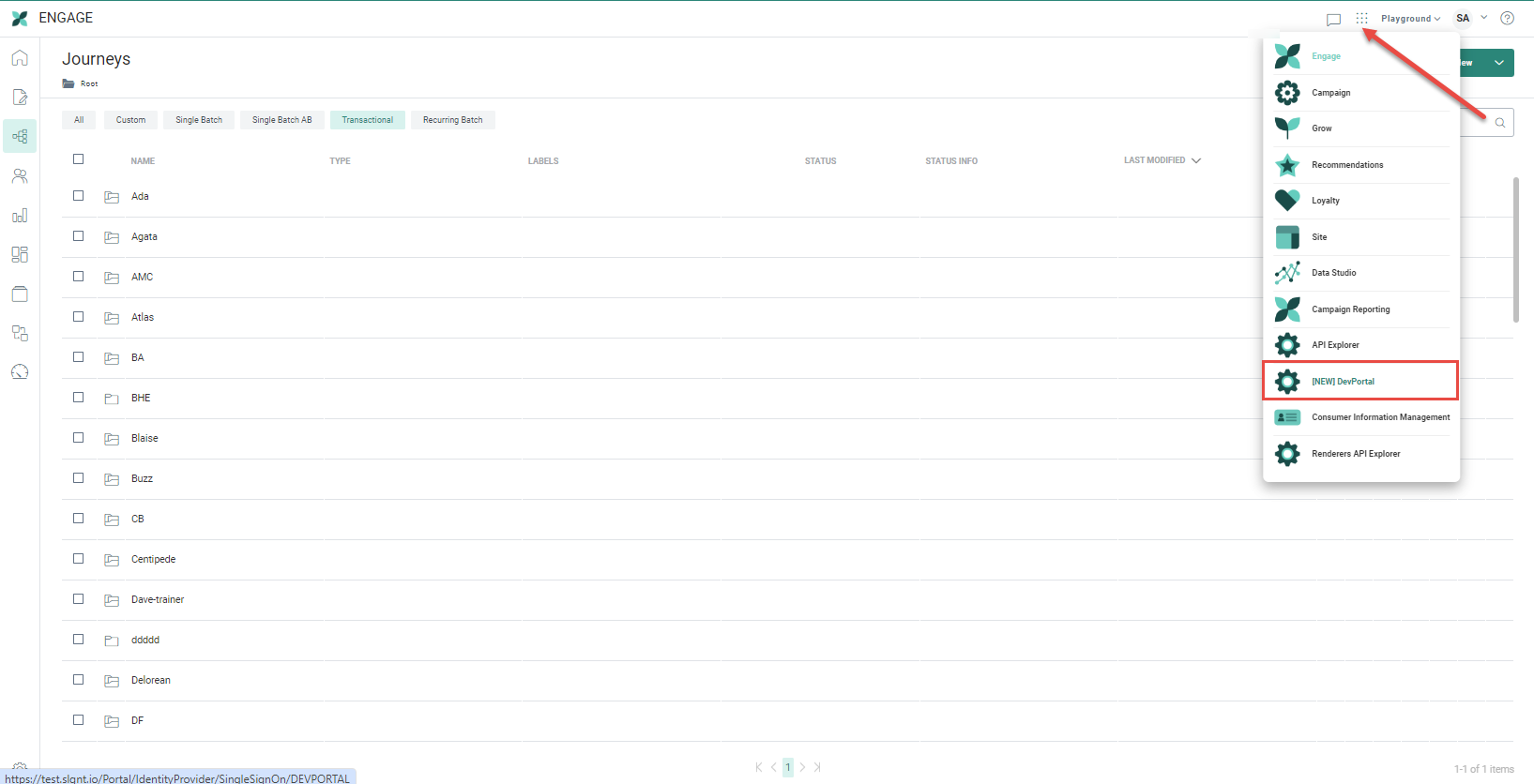Click the chat message icon in header

1333,19
